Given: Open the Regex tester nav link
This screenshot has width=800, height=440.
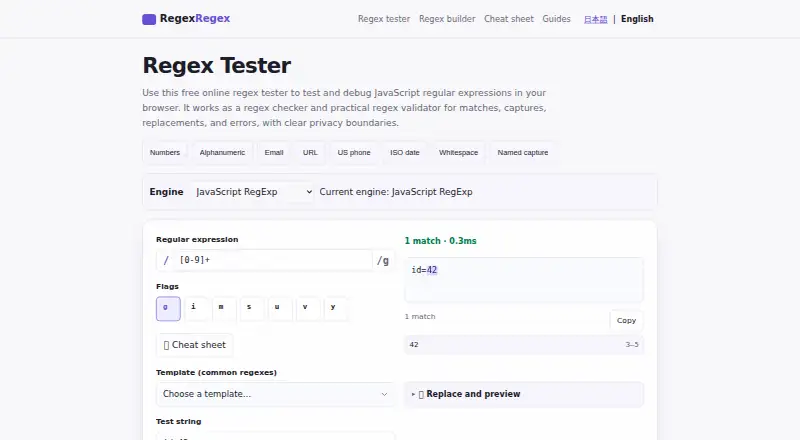Looking at the screenshot, I should pyautogui.click(x=384, y=19).
